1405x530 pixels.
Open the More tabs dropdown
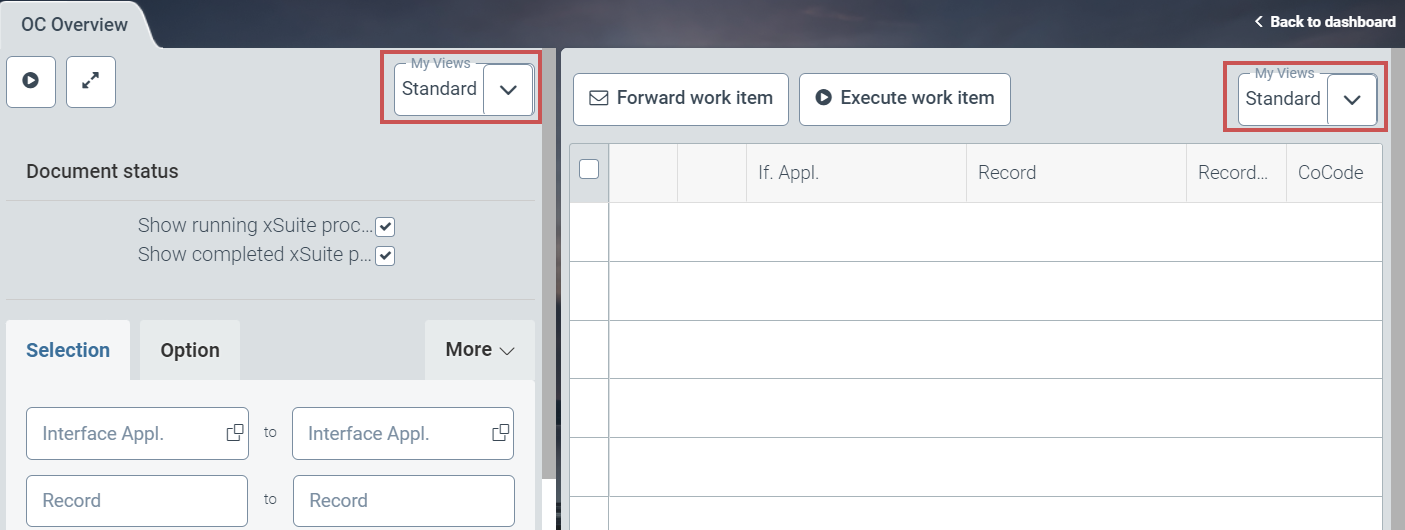click(x=480, y=350)
